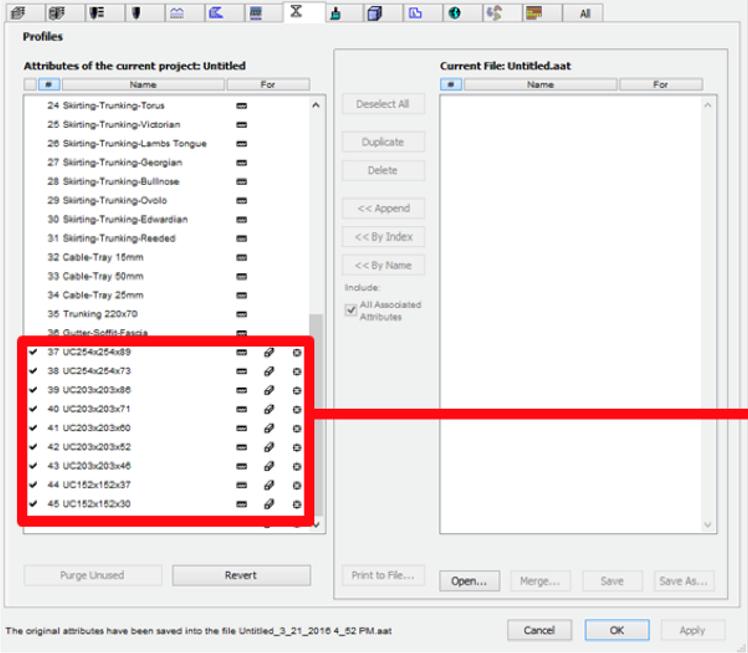Click the beam icon on row UC203x203x71

coord(269,409)
